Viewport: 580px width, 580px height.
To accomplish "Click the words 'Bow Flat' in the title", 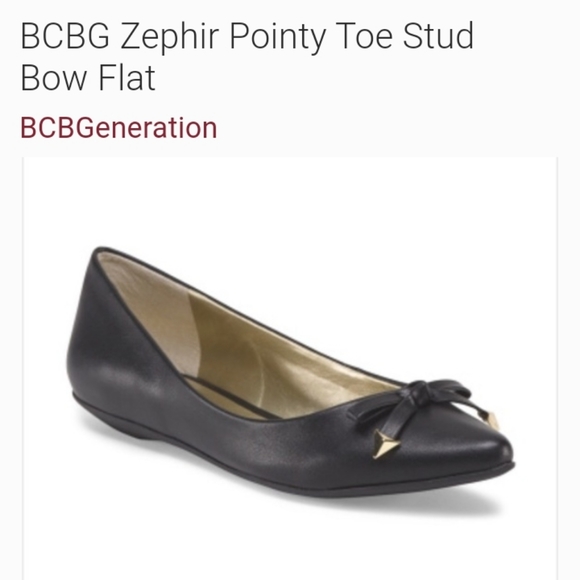I will coord(88,77).
